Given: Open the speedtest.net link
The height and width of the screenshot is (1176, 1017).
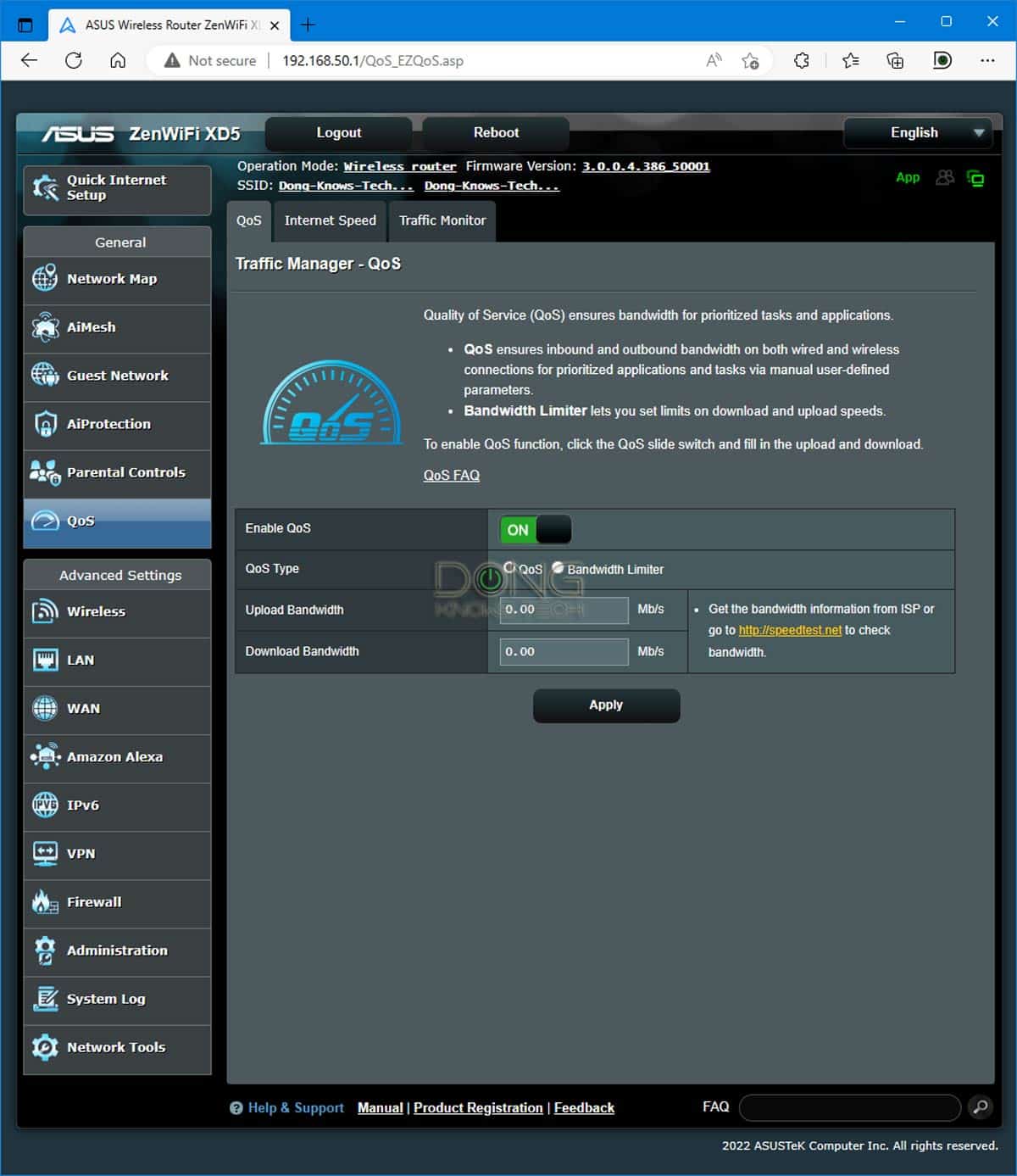Looking at the screenshot, I should [790, 630].
